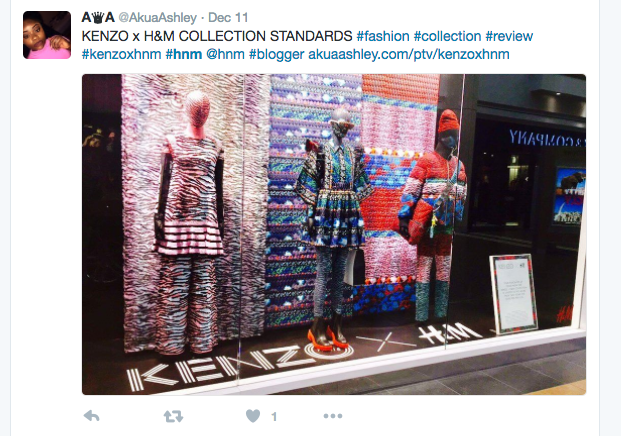Open the #collection hashtag
This screenshot has height=436, width=621.
448,36
